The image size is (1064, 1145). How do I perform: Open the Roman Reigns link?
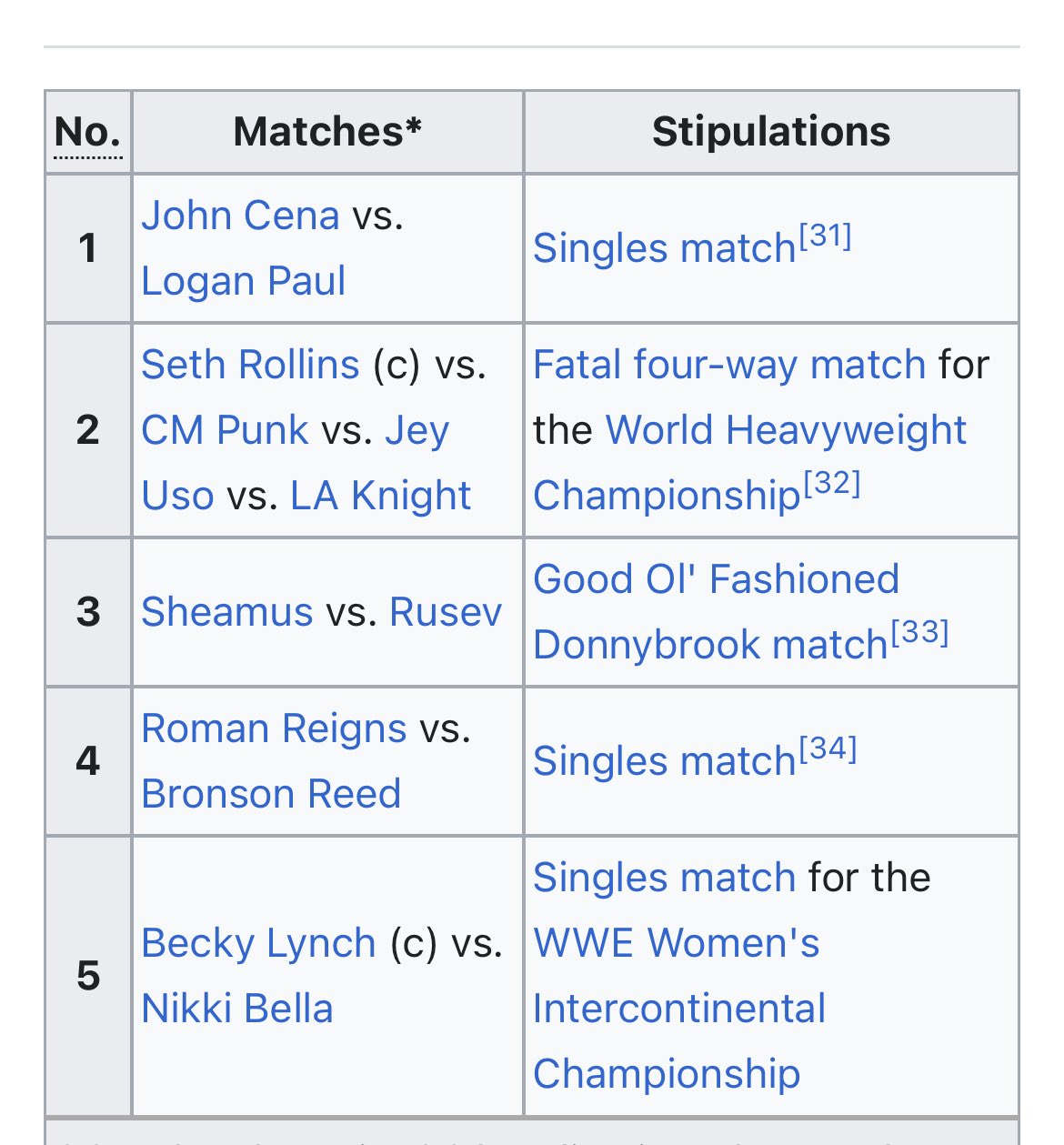(x=274, y=729)
